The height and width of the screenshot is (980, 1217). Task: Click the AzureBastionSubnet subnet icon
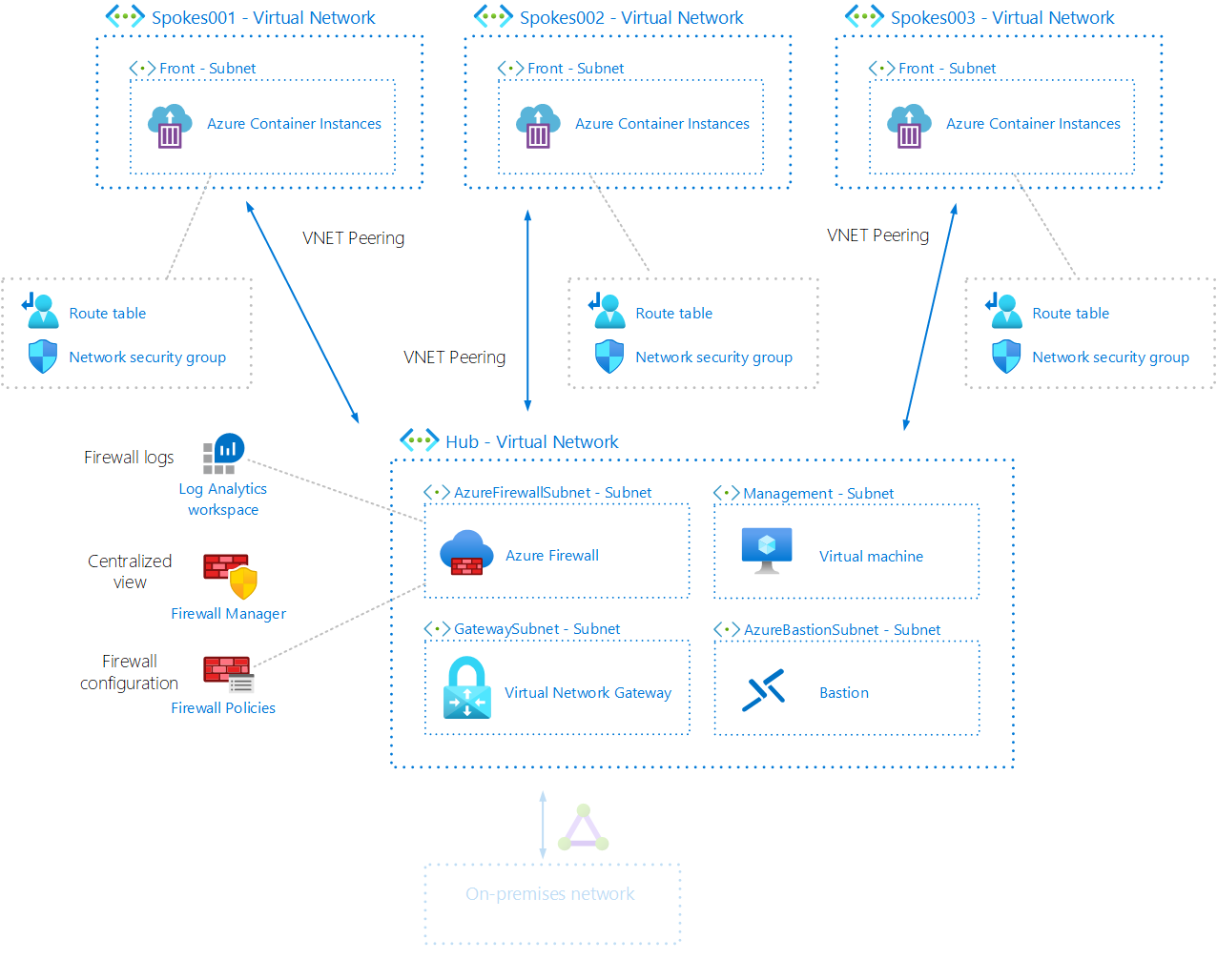tap(727, 629)
